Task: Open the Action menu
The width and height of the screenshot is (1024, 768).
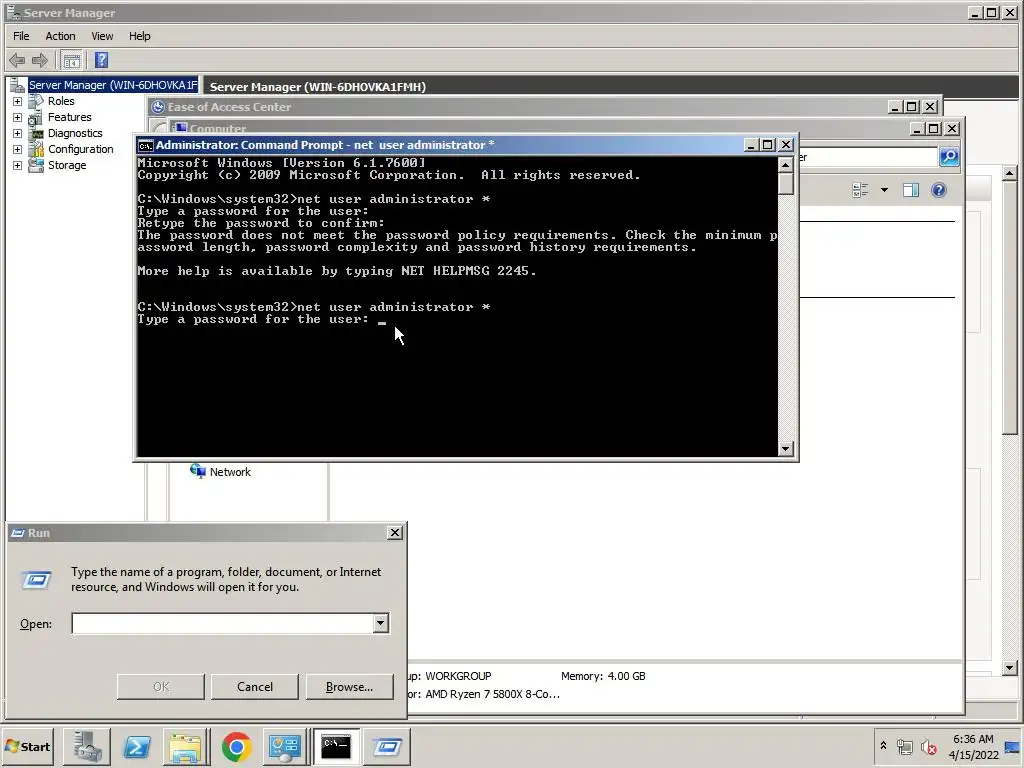Action: 60,36
